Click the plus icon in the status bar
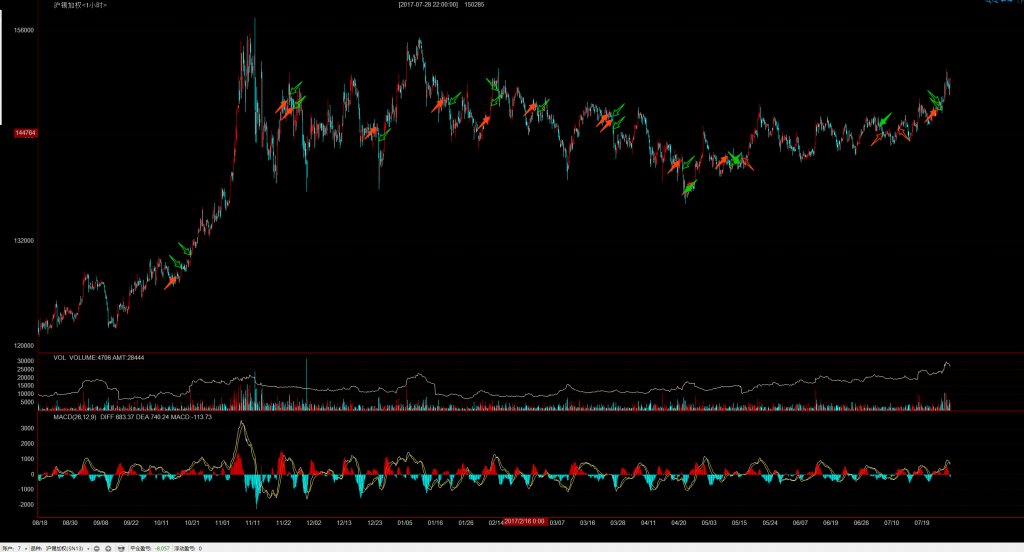 108,548
